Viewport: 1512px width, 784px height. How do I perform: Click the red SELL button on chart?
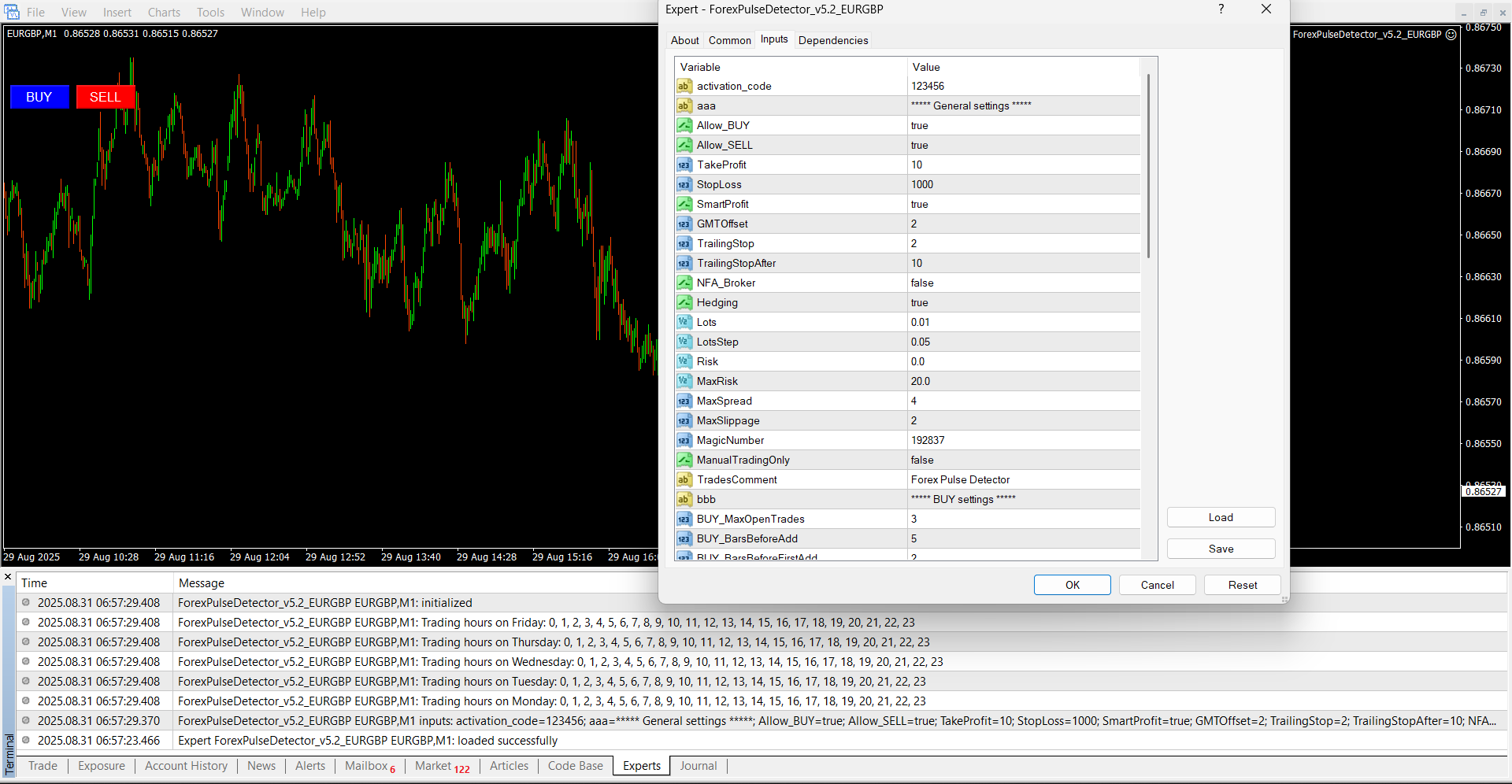click(106, 97)
